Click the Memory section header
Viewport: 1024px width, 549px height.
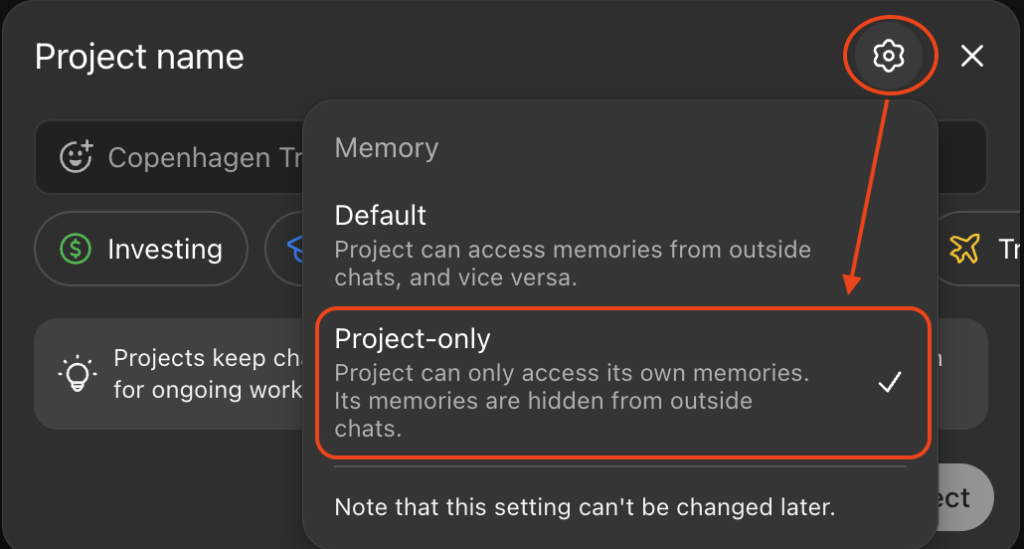point(386,148)
